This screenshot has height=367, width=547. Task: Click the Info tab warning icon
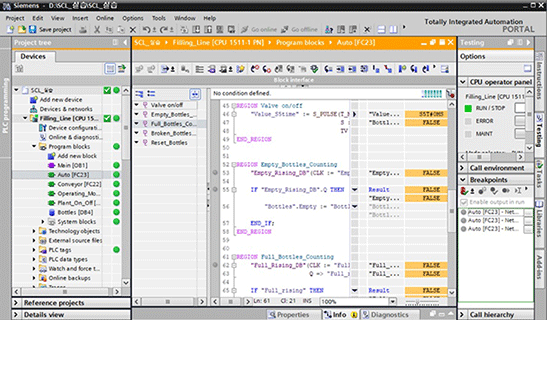354,315
